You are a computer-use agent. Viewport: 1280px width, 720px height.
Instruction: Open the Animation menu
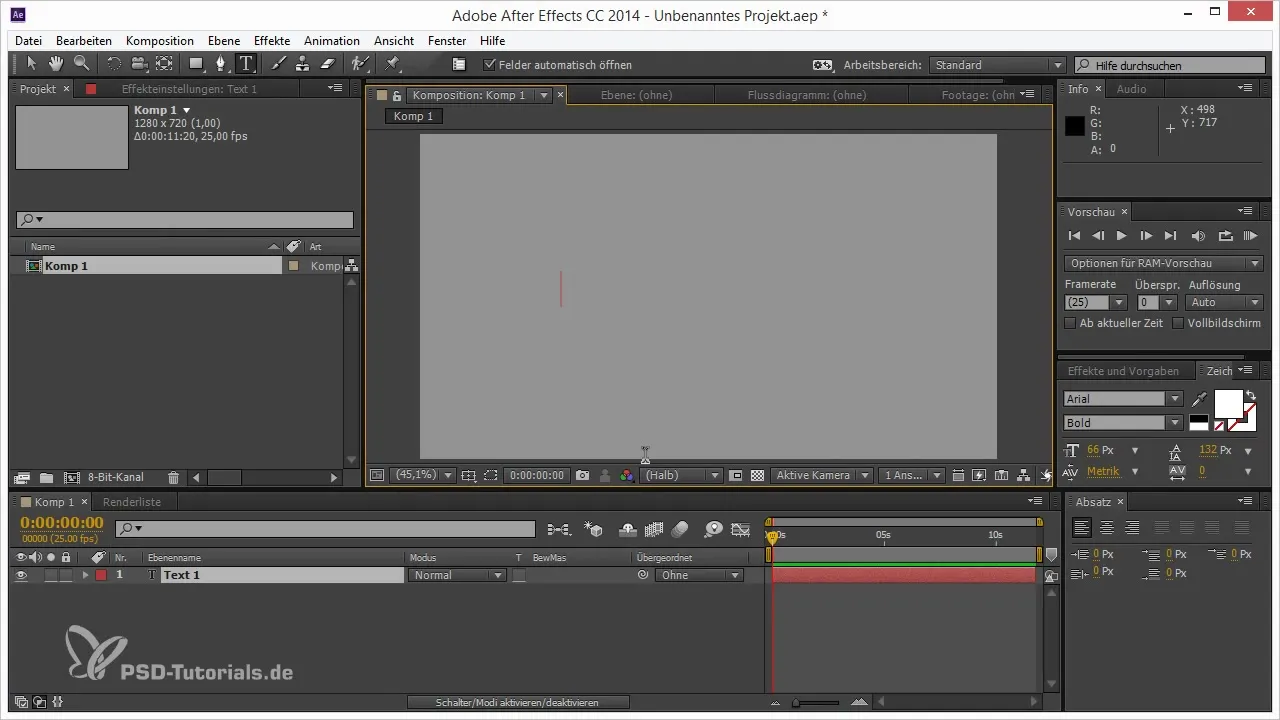[x=332, y=41]
